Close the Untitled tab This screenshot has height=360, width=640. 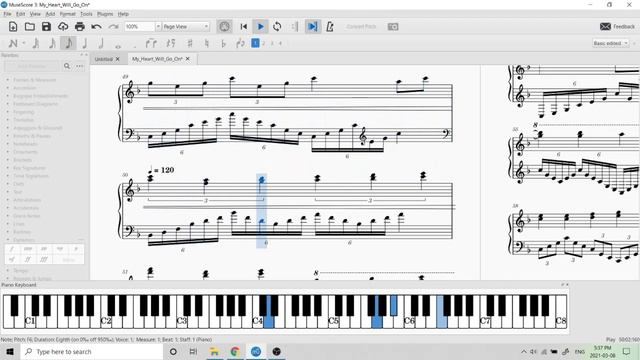click(x=118, y=59)
